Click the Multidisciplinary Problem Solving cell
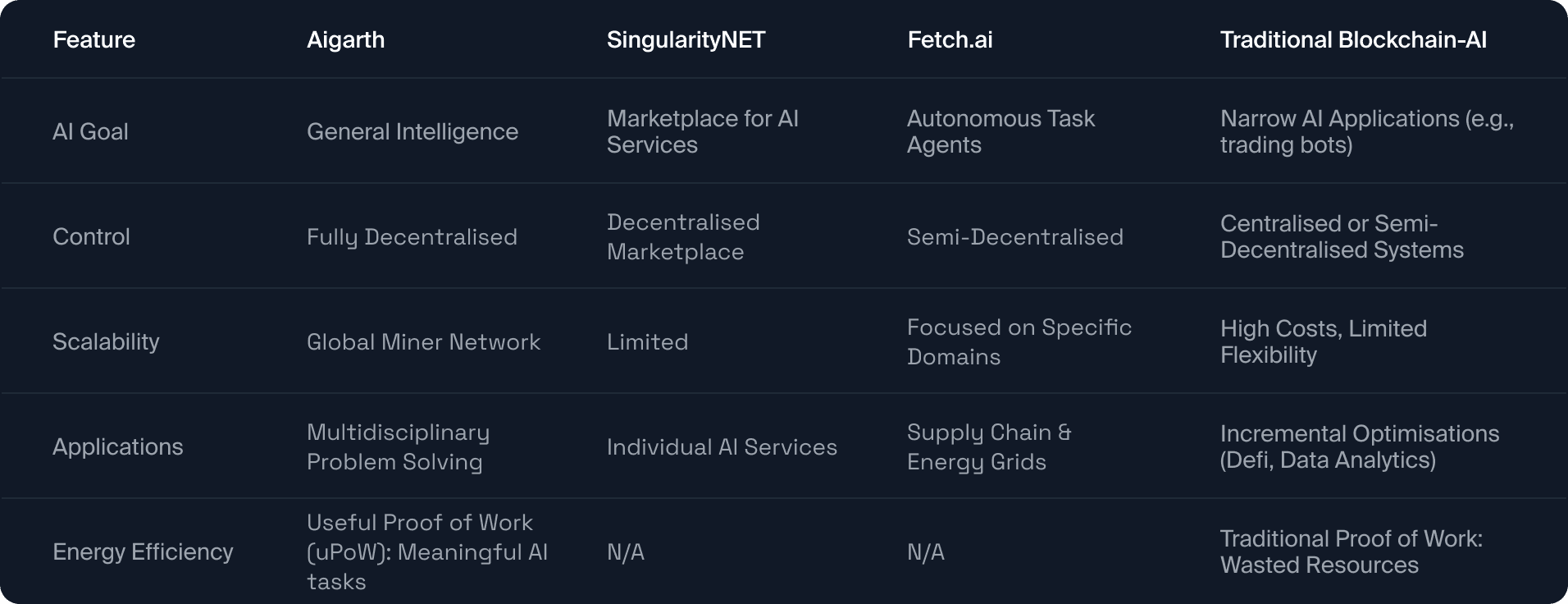Viewport: 1568px width, 604px height. 398,446
